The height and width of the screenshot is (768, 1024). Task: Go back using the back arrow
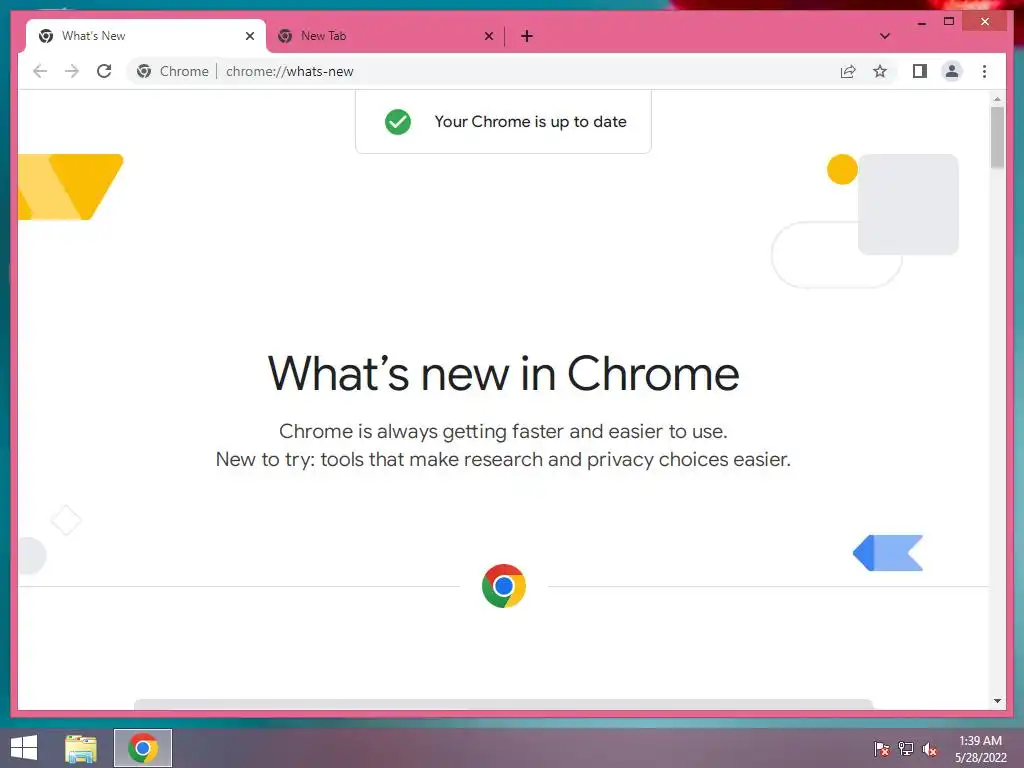point(40,71)
